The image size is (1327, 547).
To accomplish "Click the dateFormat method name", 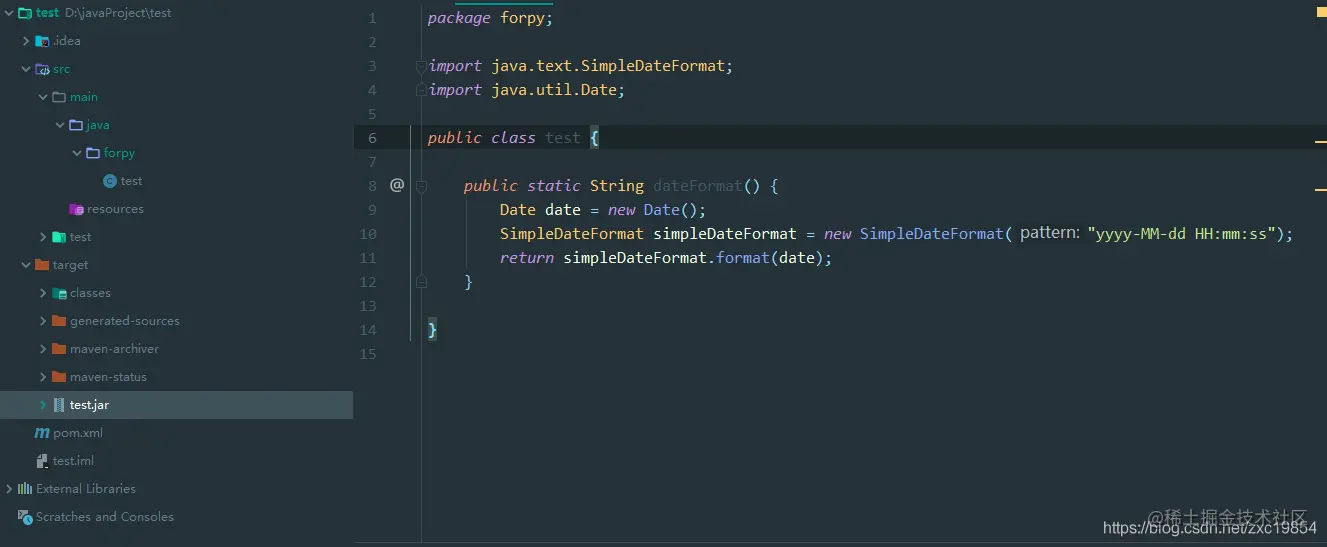I will coord(698,186).
